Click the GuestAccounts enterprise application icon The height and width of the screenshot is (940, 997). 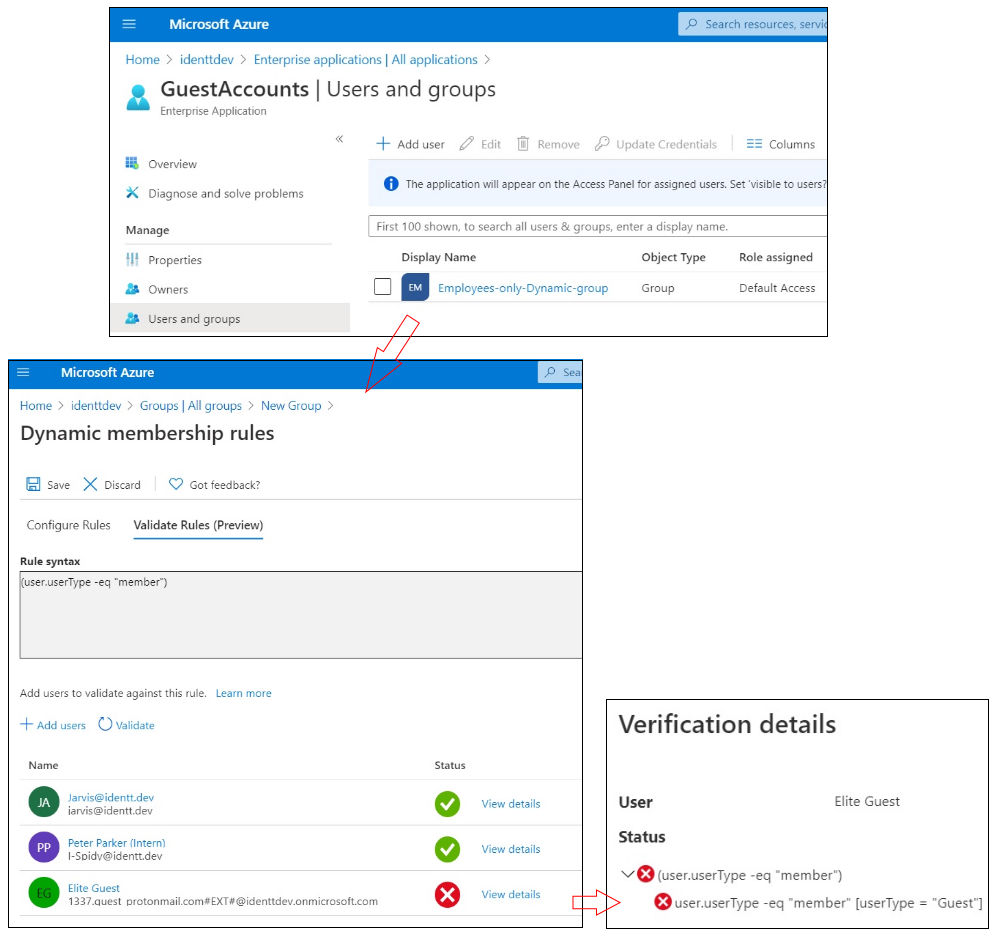click(x=138, y=97)
